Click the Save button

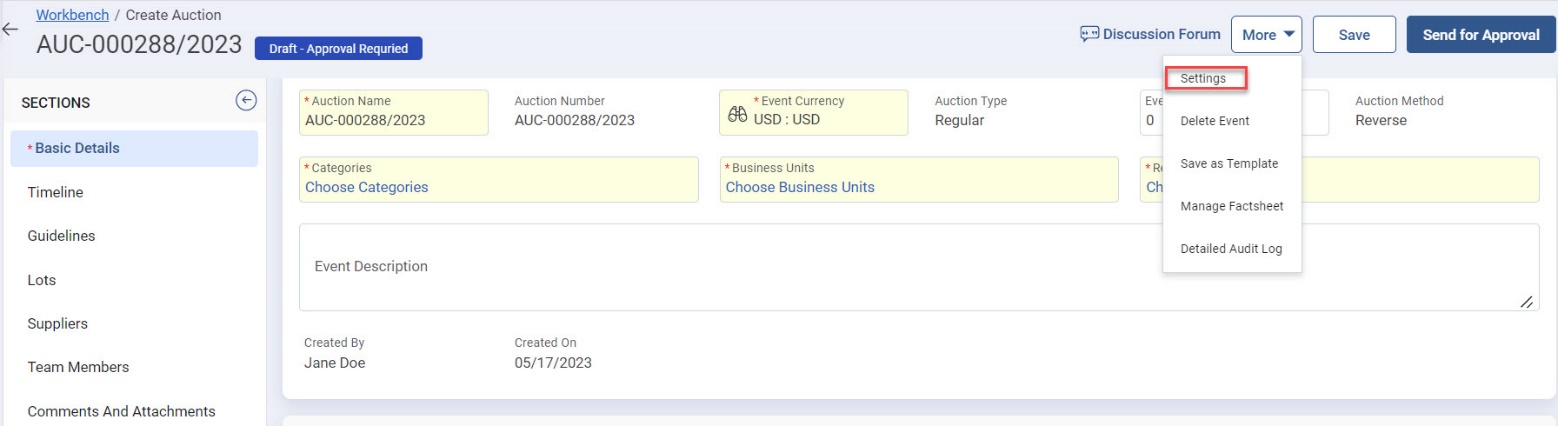click(1354, 35)
